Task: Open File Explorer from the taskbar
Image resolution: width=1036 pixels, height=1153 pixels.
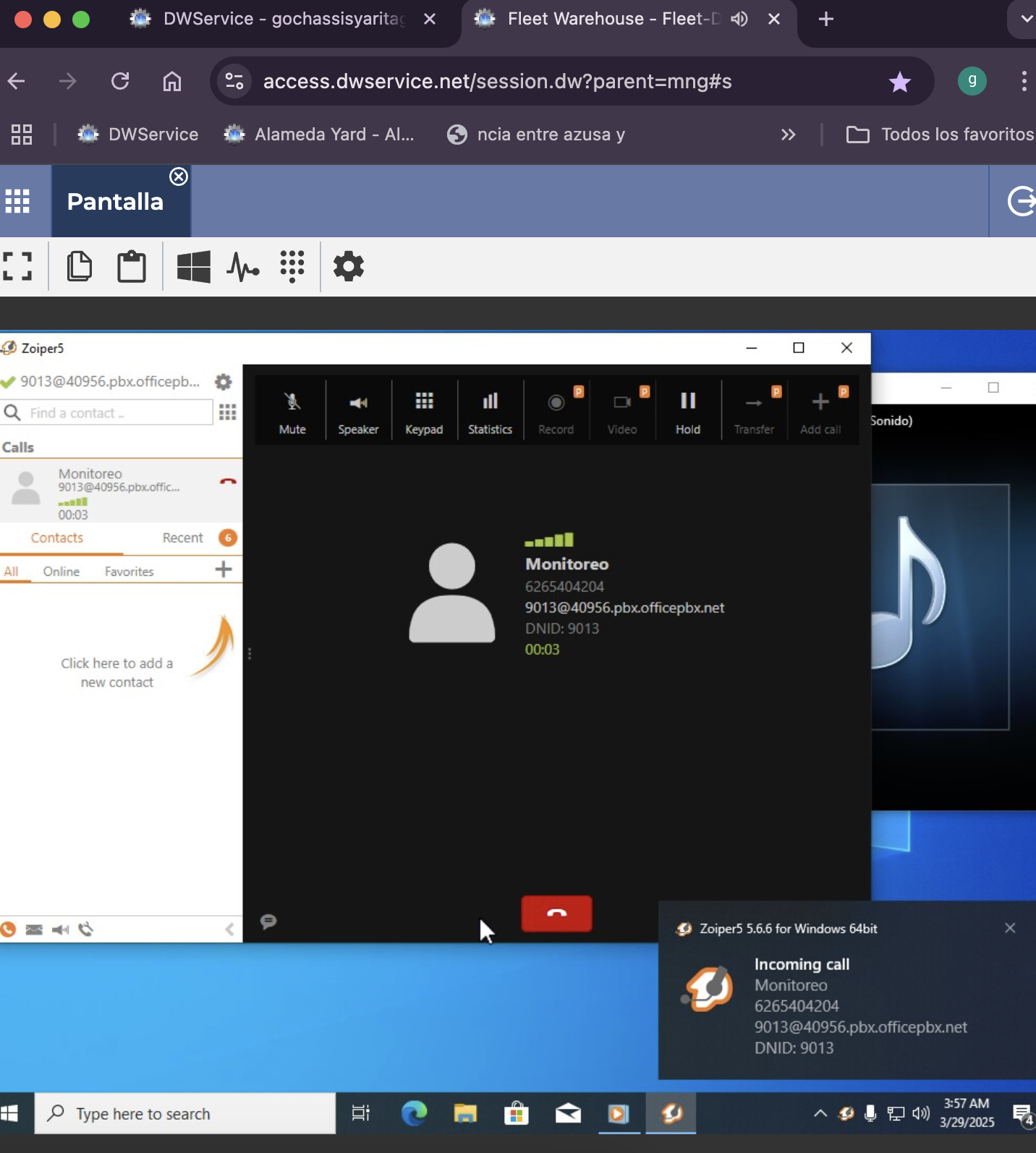Action: tap(465, 1113)
